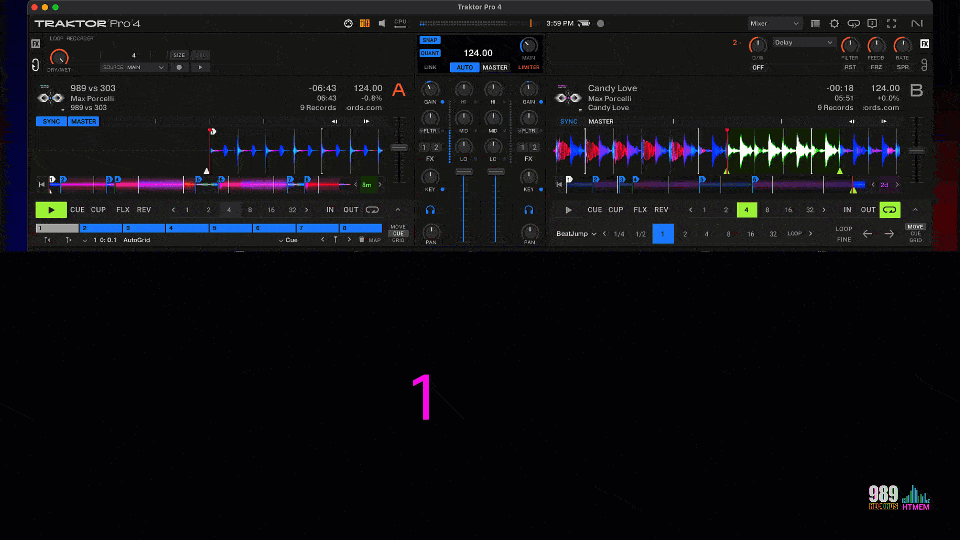Jump to track start on Deck A
The width and height of the screenshot is (960, 540).
pos(41,184)
